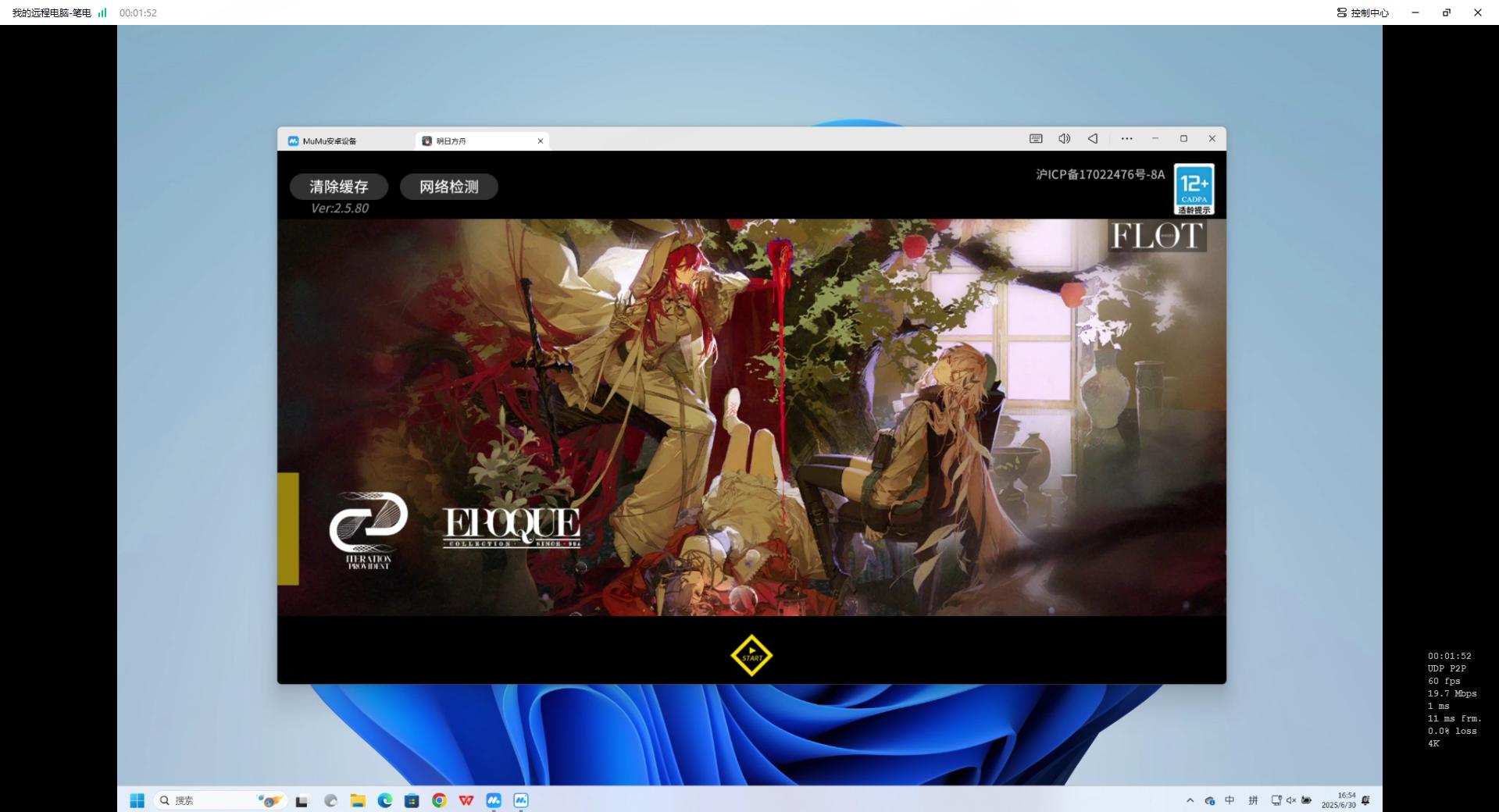Expand the system tray hidden icons chevron
This screenshot has width=1499, height=812.
(x=1190, y=800)
